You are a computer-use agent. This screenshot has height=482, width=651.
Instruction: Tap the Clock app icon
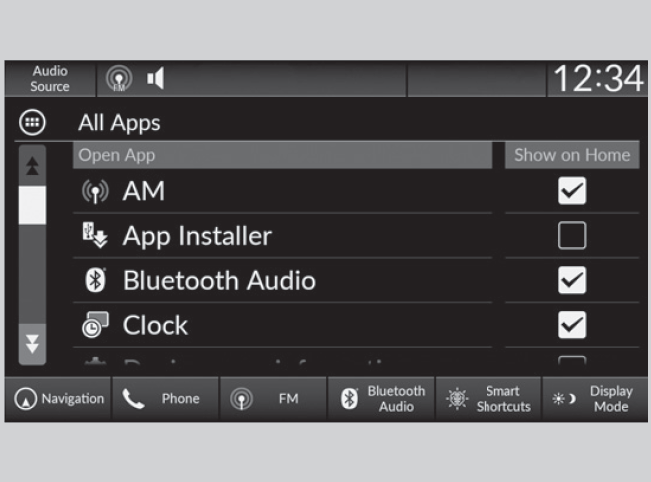click(x=94, y=326)
